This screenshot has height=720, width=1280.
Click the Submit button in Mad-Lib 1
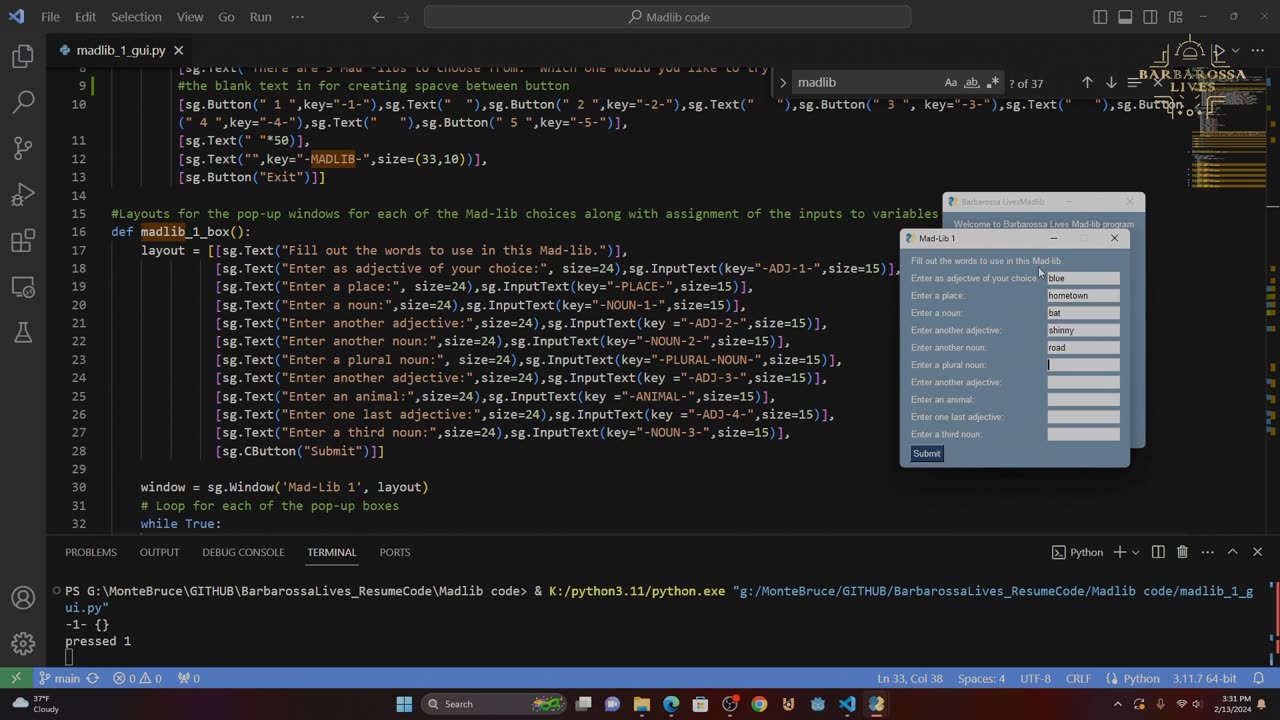click(927, 454)
